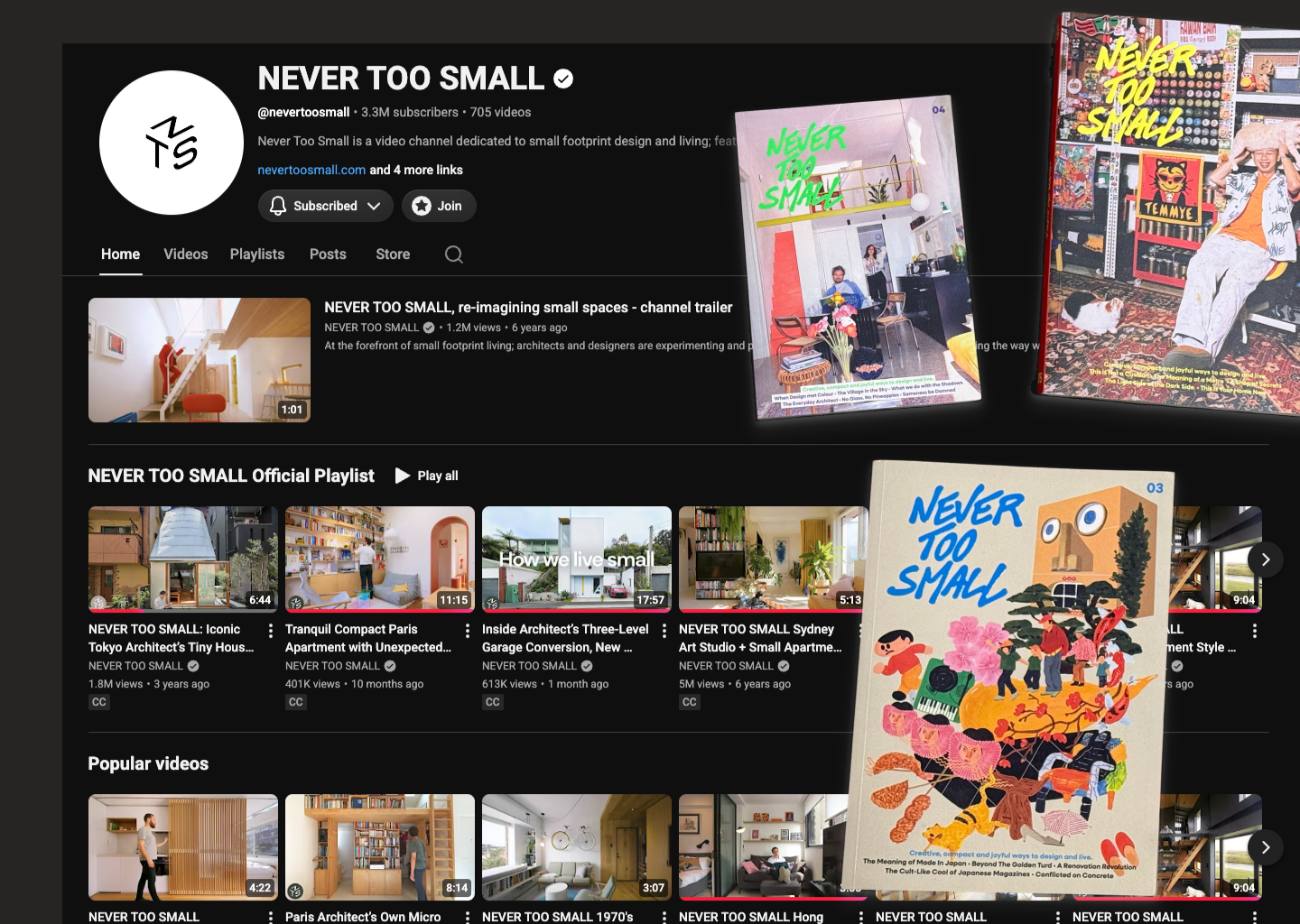
Task: Open Paris apartment 11:15 thumbnail
Action: [x=380, y=559]
